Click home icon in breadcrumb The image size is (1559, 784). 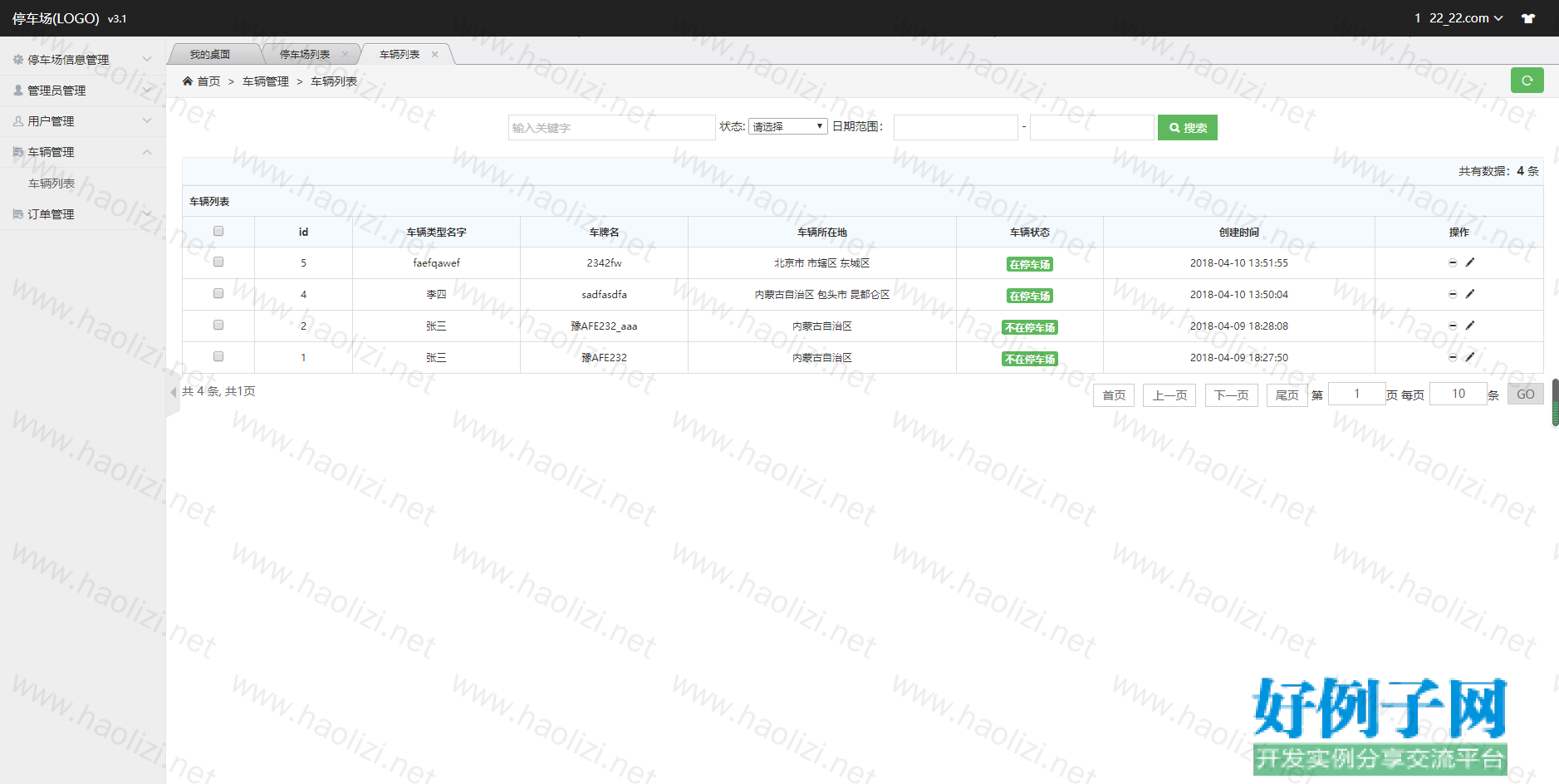click(x=188, y=81)
